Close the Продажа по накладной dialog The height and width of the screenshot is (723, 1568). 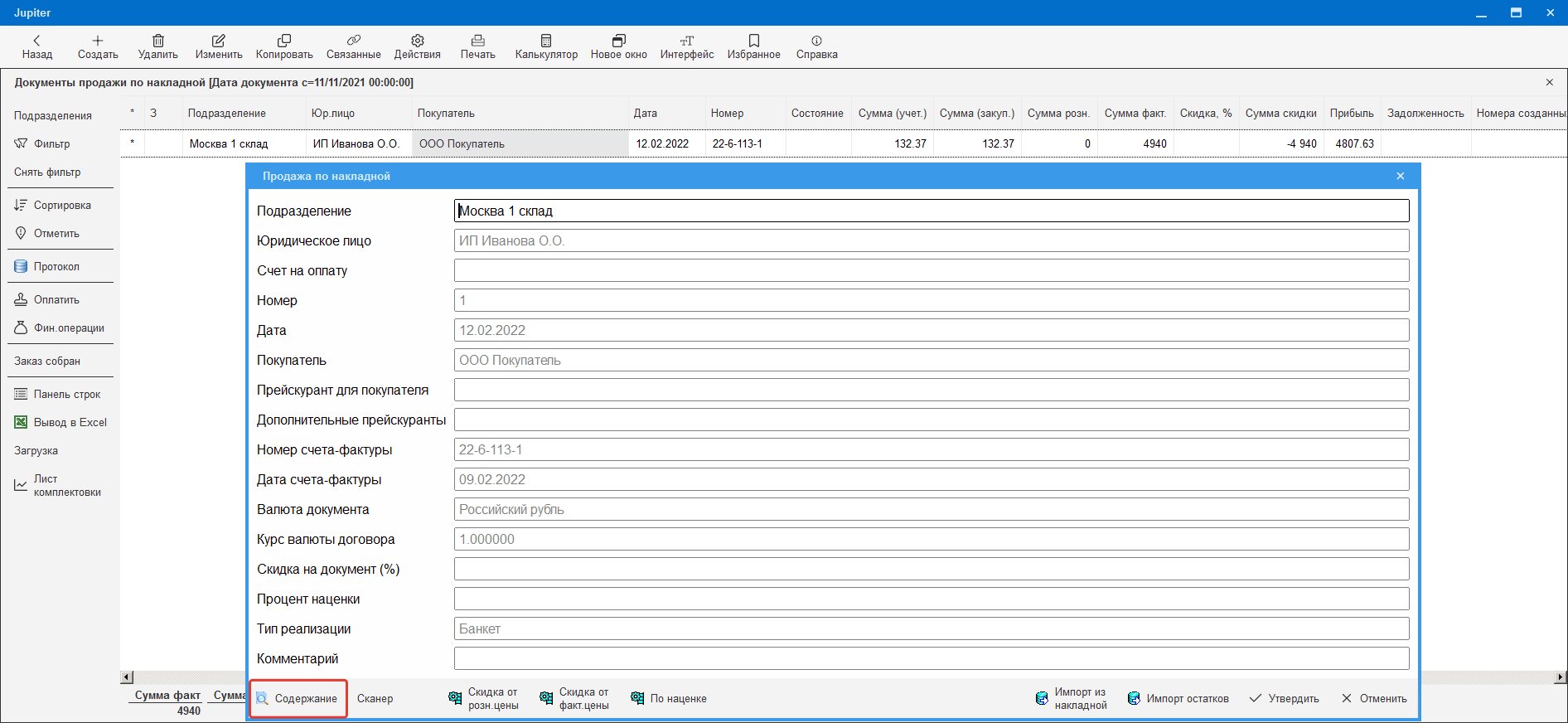1401,176
